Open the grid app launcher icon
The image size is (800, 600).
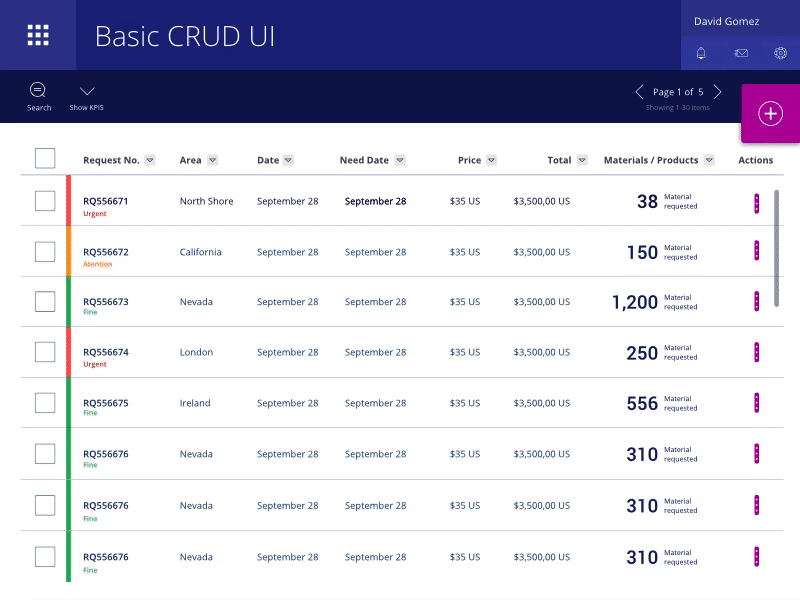click(x=38, y=36)
